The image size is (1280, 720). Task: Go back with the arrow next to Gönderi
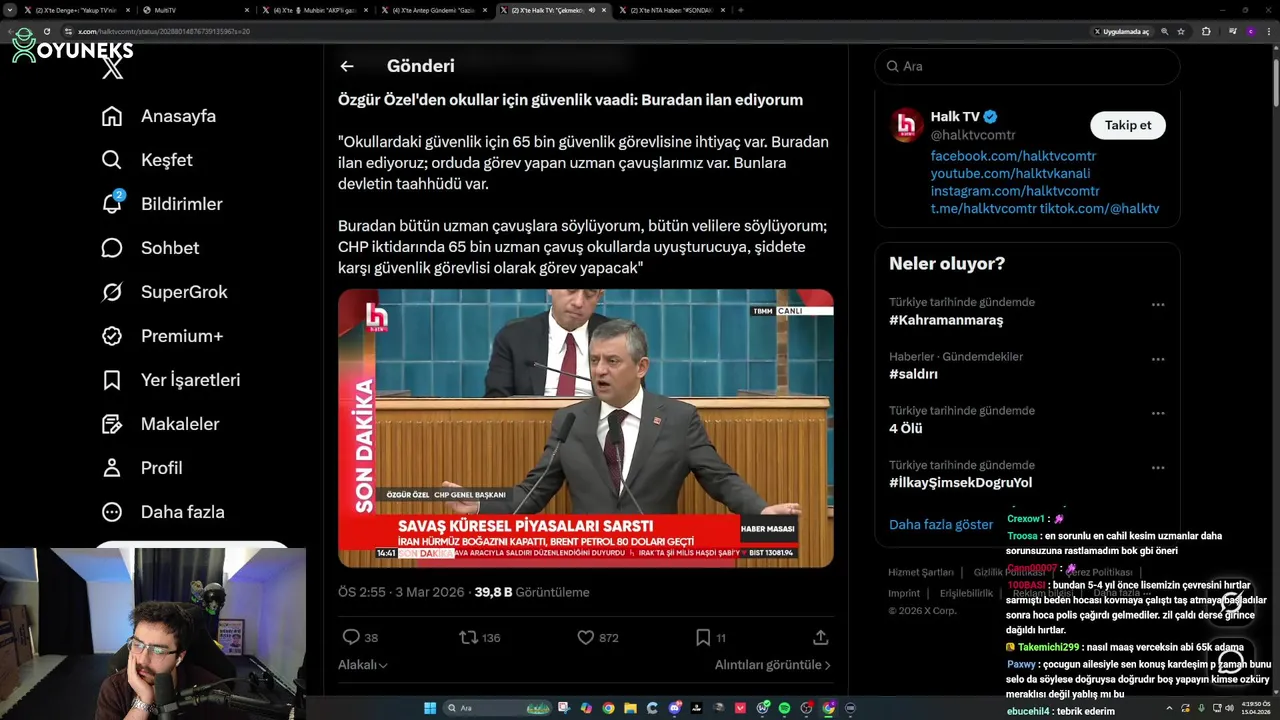[347, 66]
